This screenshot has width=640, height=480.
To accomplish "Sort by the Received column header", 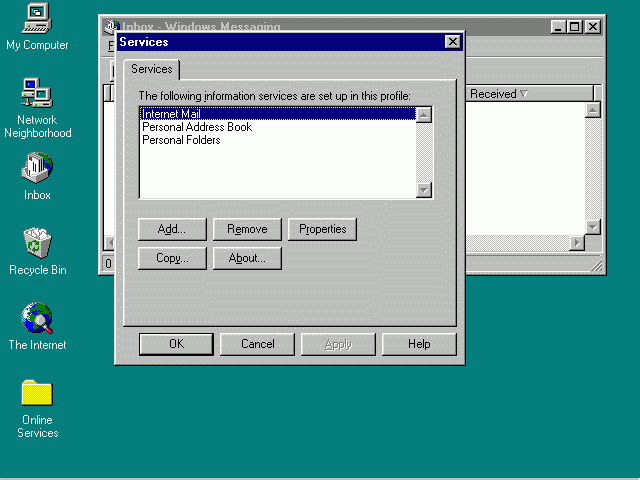I will pyautogui.click(x=530, y=93).
